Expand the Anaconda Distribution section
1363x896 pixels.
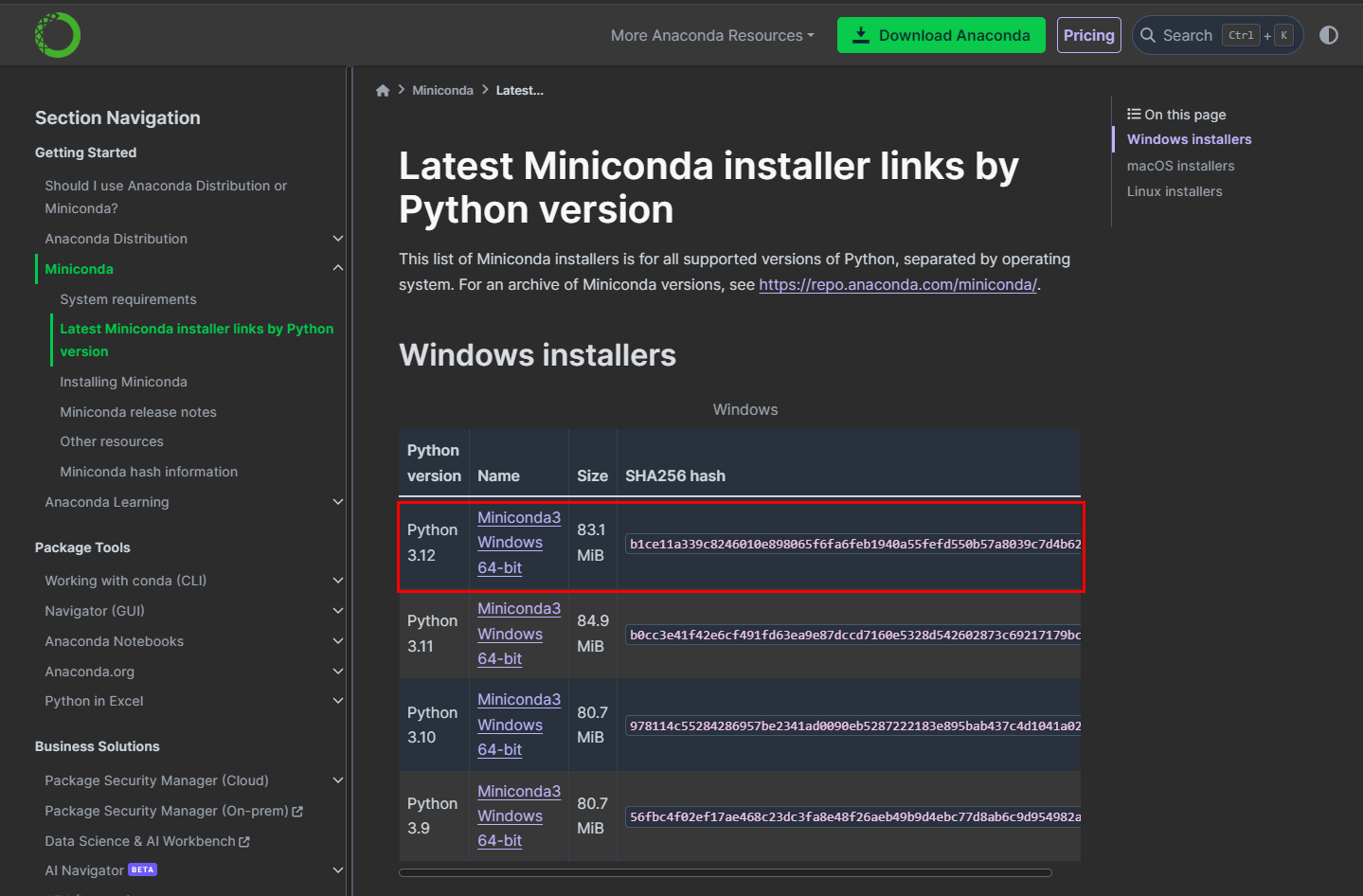338,239
